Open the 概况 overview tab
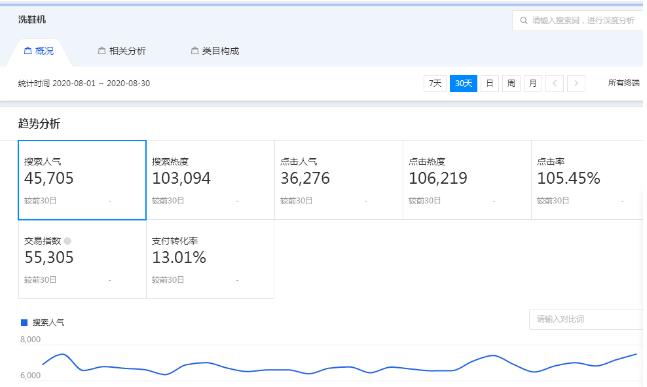Screen dimensions: 647x387 [x=39, y=51]
